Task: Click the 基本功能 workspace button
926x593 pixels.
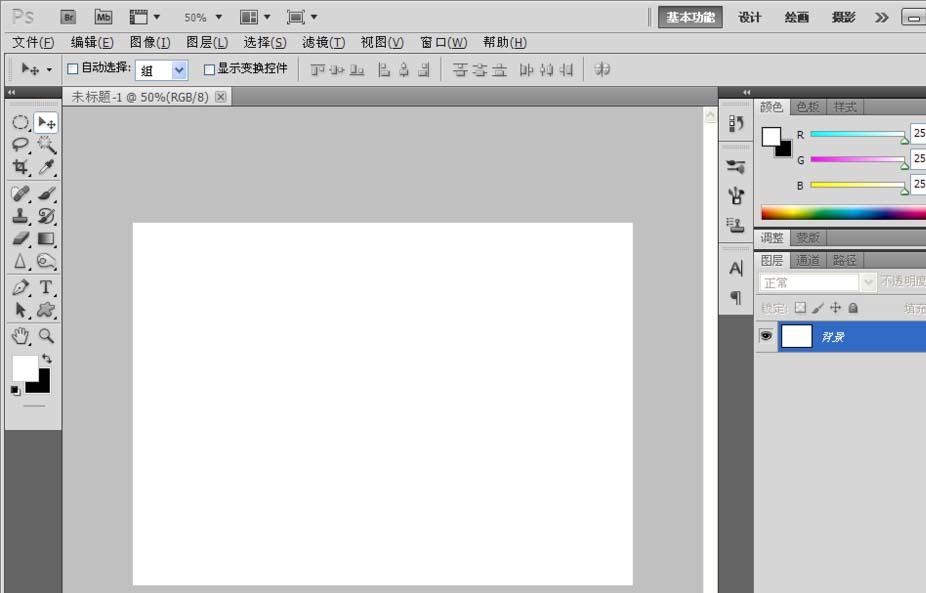Action: (690, 17)
